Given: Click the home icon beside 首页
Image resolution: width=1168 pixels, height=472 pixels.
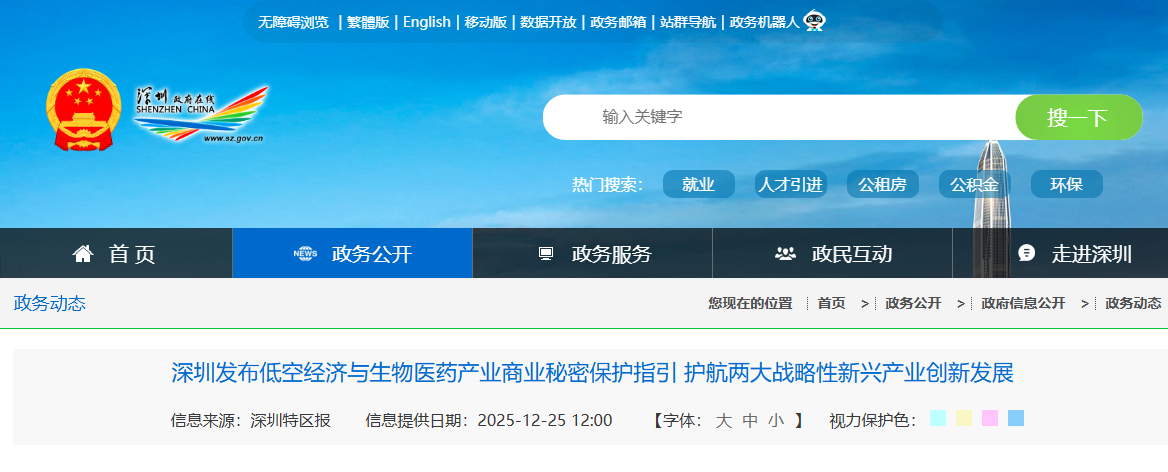Looking at the screenshot, I should pyautogui.click(x=83, y=254).
